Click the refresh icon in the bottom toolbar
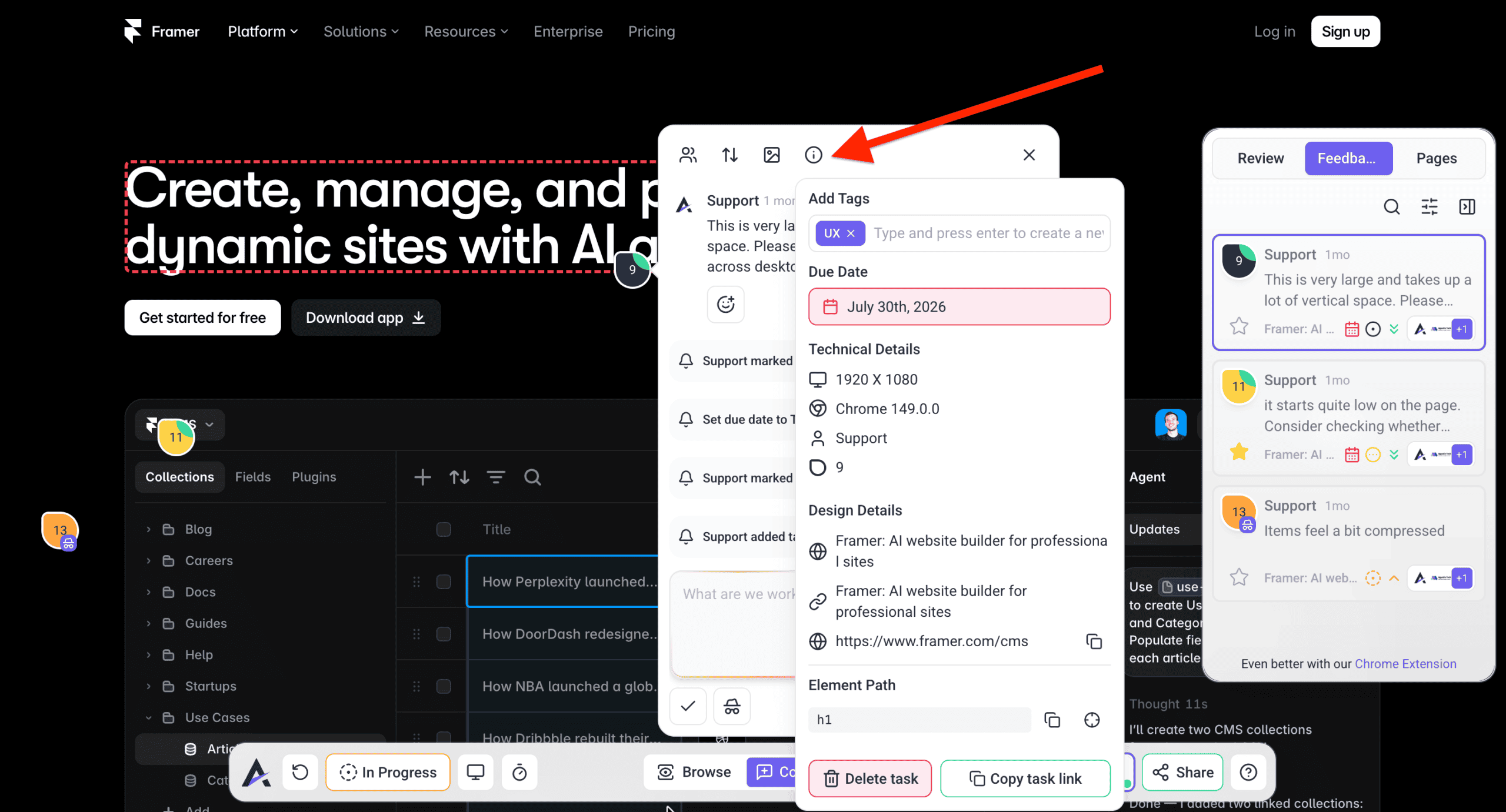Screen dimensions: 1506x812 point(300,772)
